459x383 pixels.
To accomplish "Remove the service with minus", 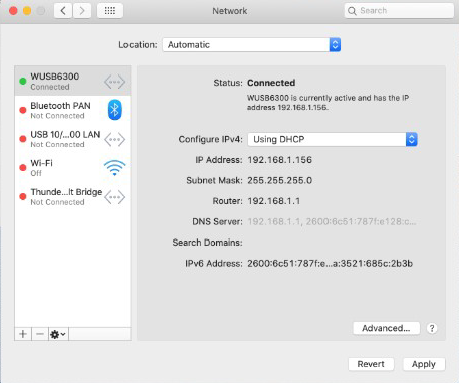I will [40, 334].
